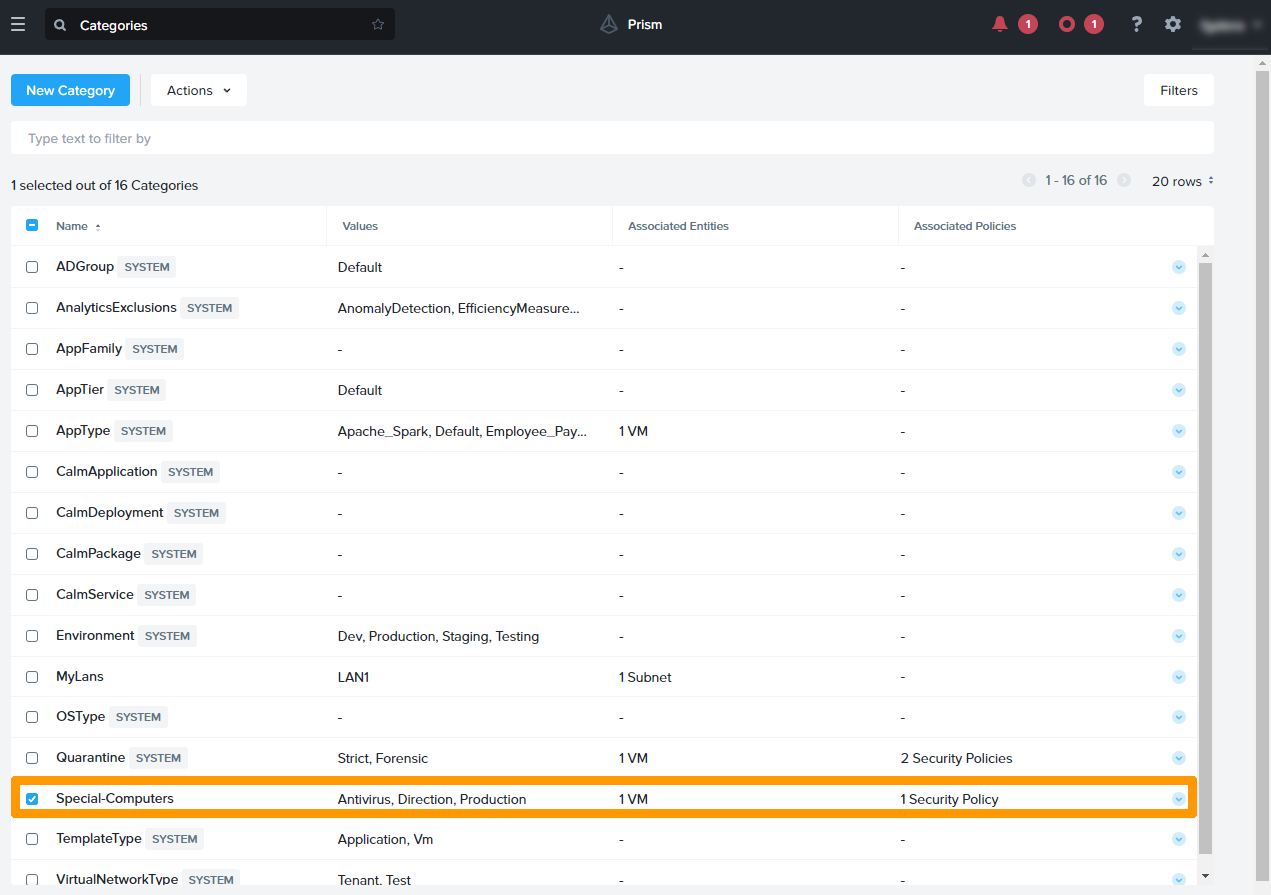Select the Quarantine category checkbox
Screen dimensions: 1271x895
click(x=32, y=758)
